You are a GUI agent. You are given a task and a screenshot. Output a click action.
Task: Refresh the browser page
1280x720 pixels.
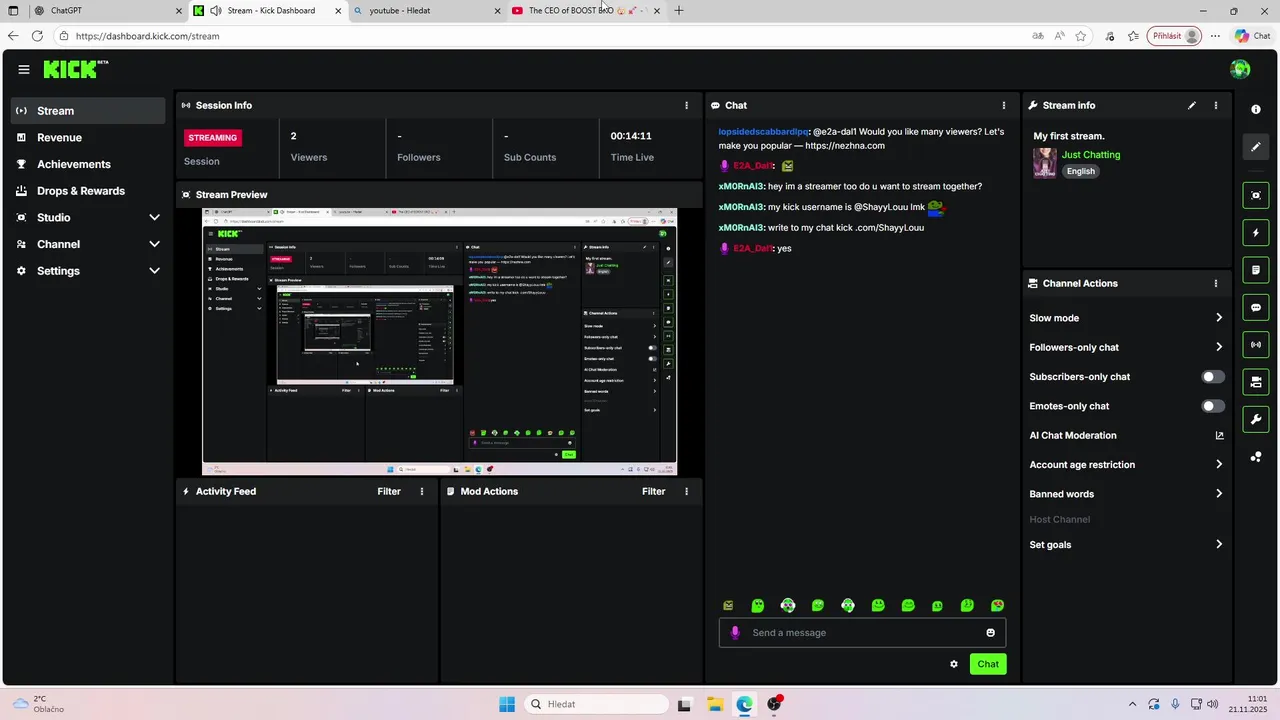click(37, 36)
